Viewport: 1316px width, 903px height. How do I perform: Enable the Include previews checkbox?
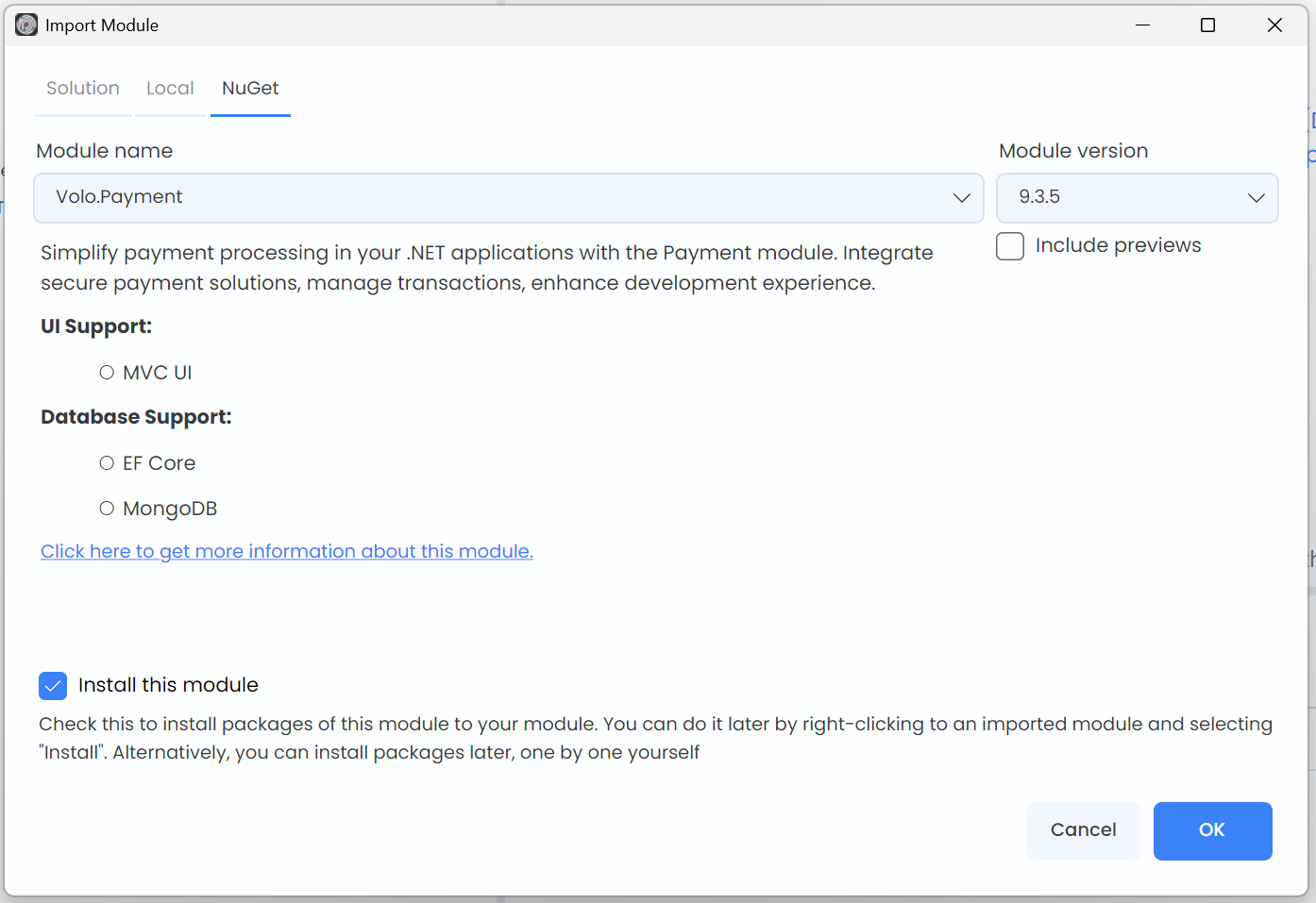coord(1010,246)
